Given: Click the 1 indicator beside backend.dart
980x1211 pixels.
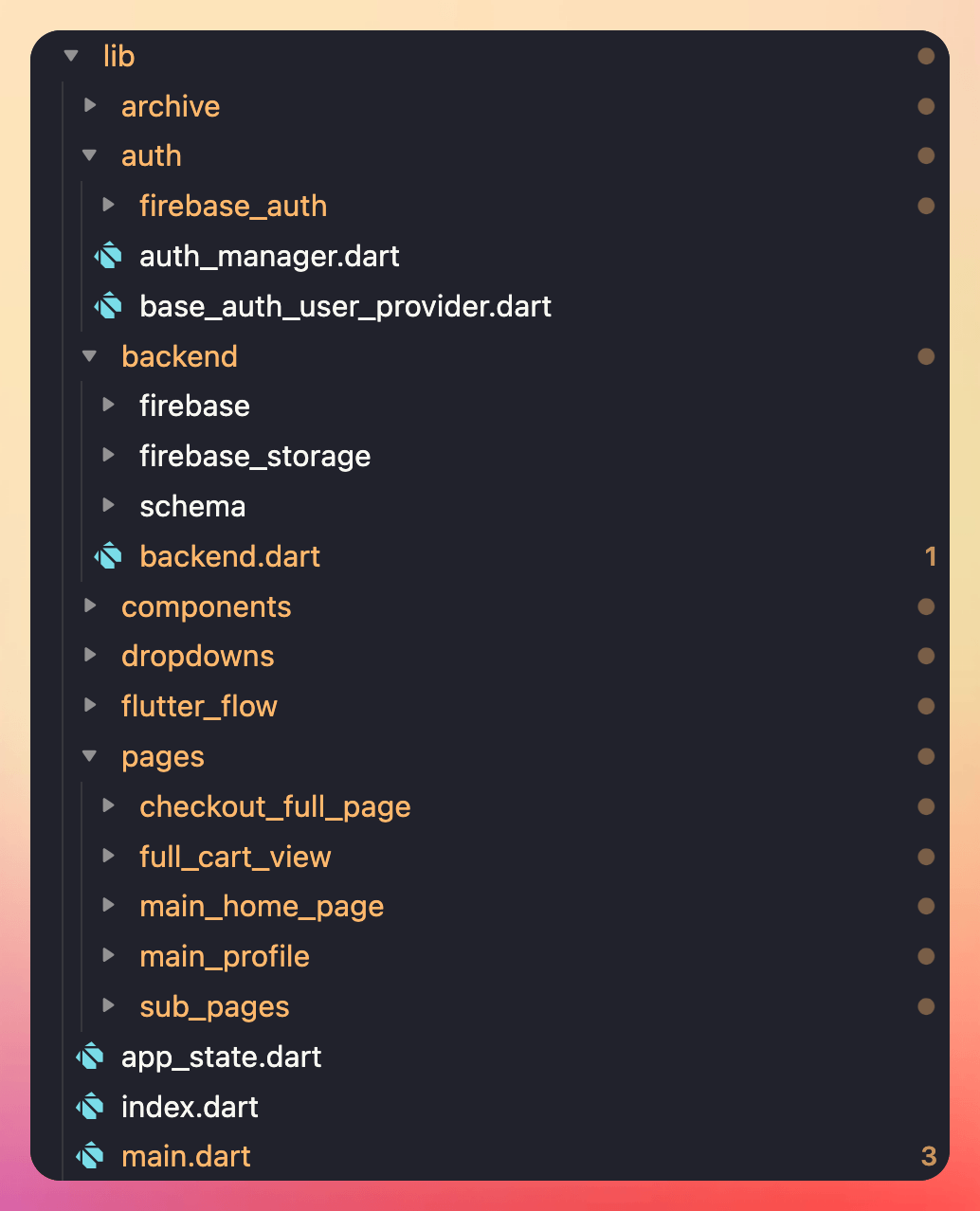Looking at the screenshot, I should [x=930, y=556].
